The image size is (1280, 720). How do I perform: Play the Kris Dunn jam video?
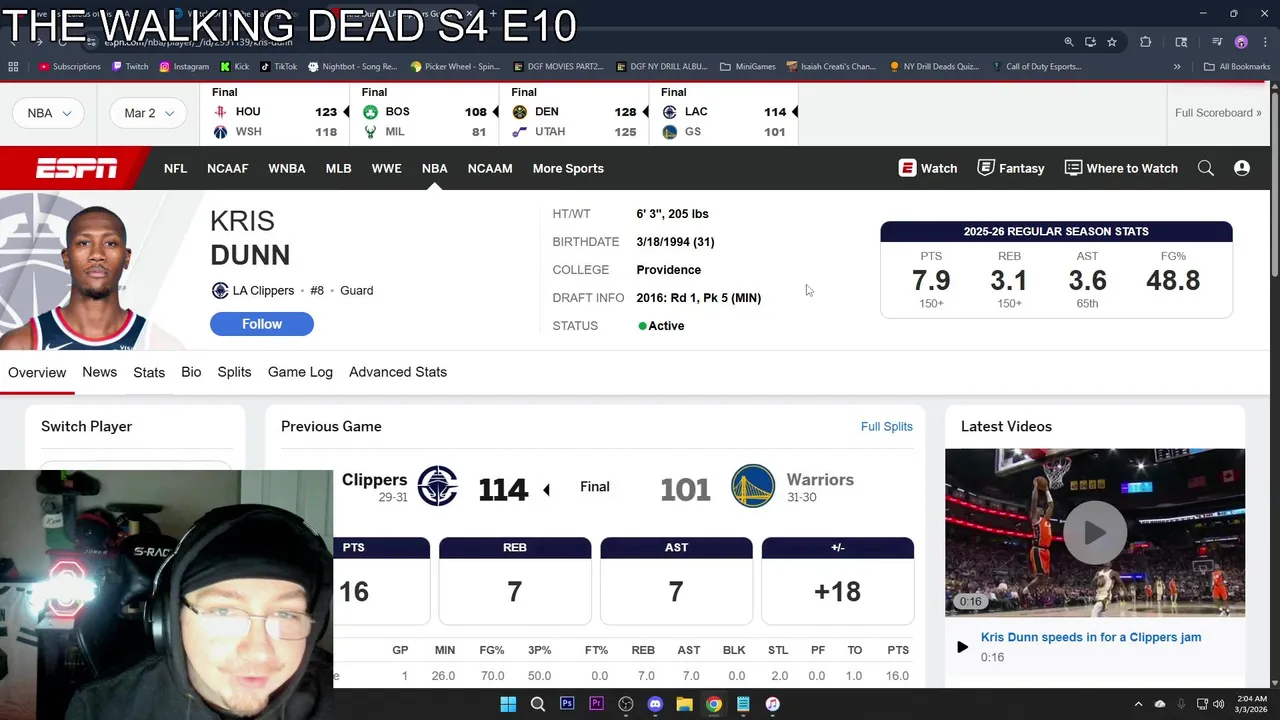click(1095, 532)
